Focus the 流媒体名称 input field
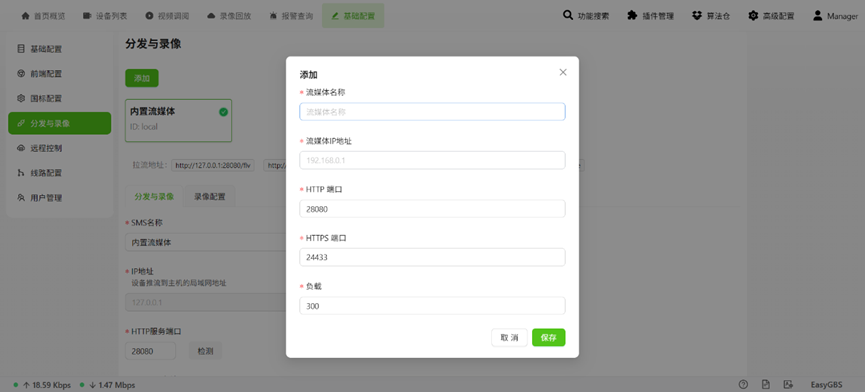865x392 pixels. coord(432,111)
